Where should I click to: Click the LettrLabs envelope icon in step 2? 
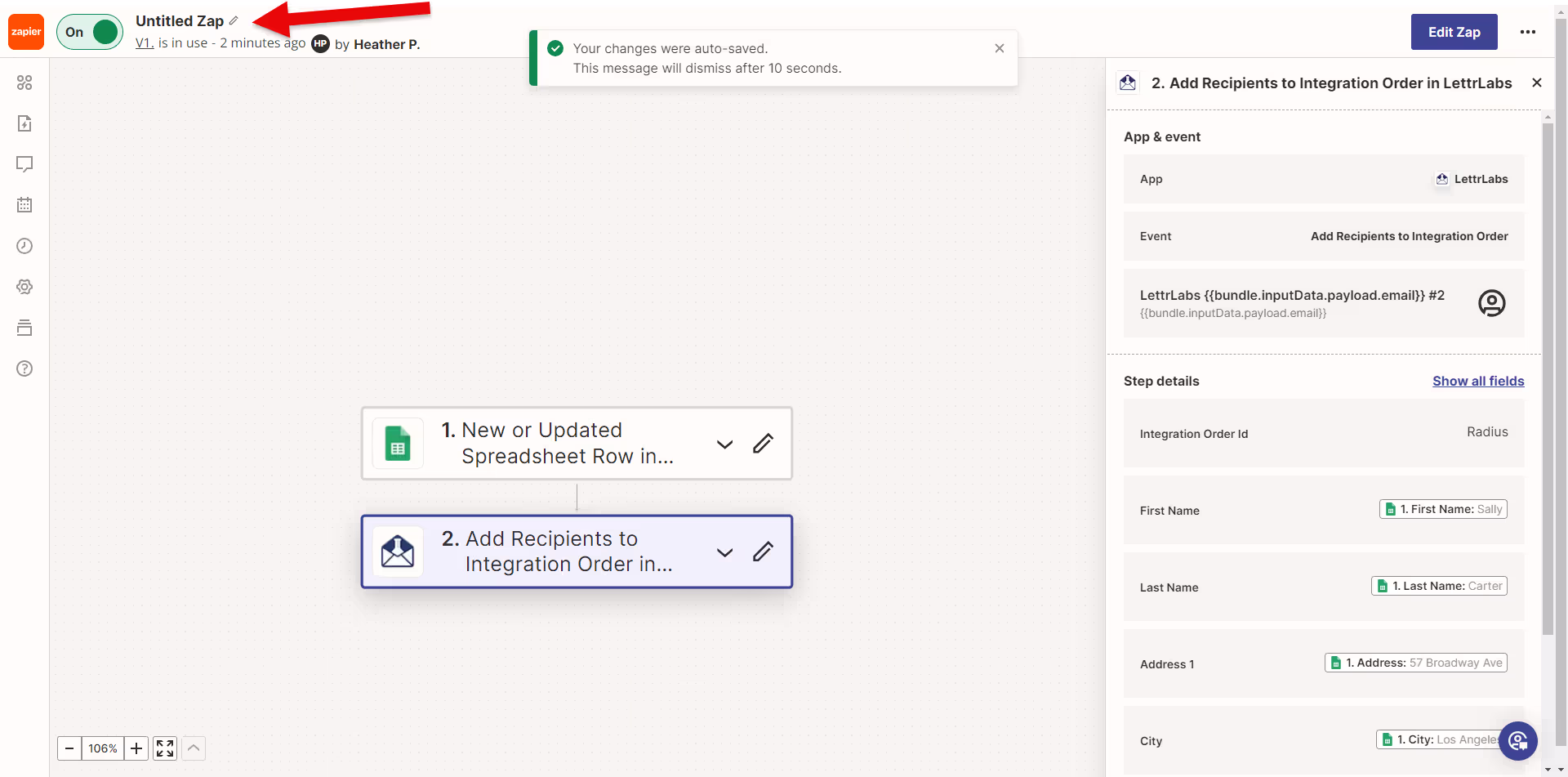[398, 552]
